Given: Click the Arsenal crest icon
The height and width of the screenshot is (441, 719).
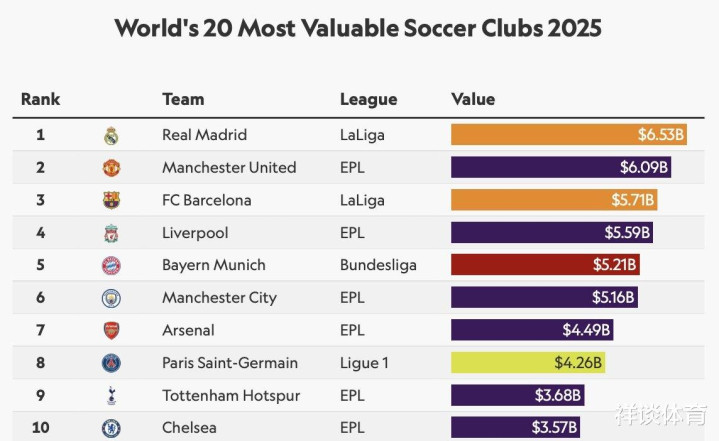Looking at the screenshot, I should tap(111, 331).
